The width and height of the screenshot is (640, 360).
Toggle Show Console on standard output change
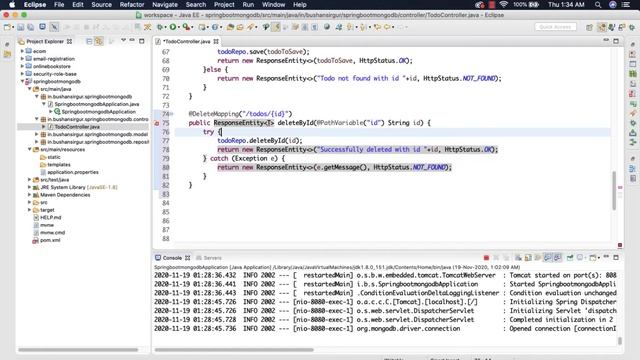(x=548, y=258)
